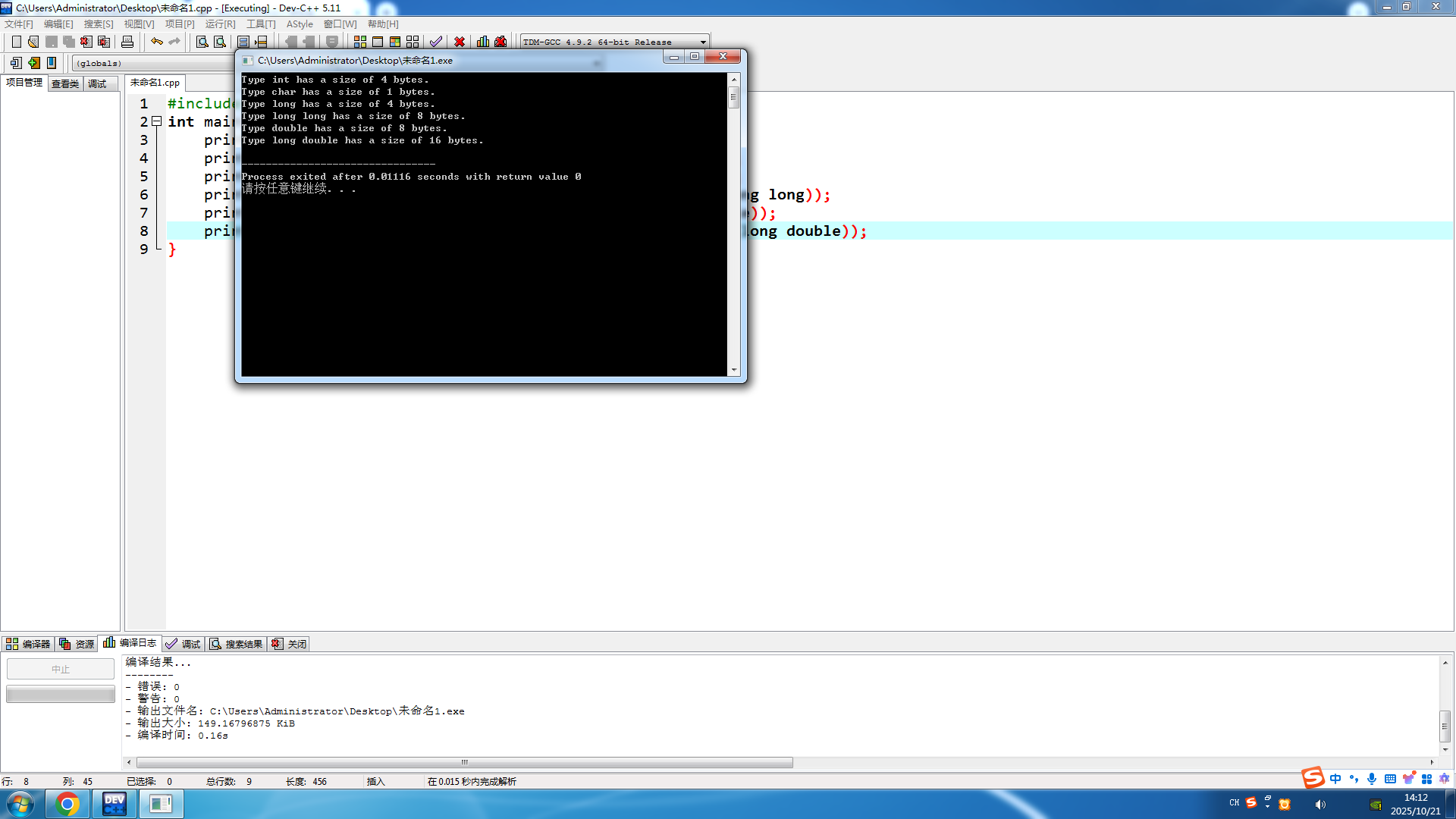Click the red X stop execution icon
This screenshot has height=819, width=1456.
[460, 42]
